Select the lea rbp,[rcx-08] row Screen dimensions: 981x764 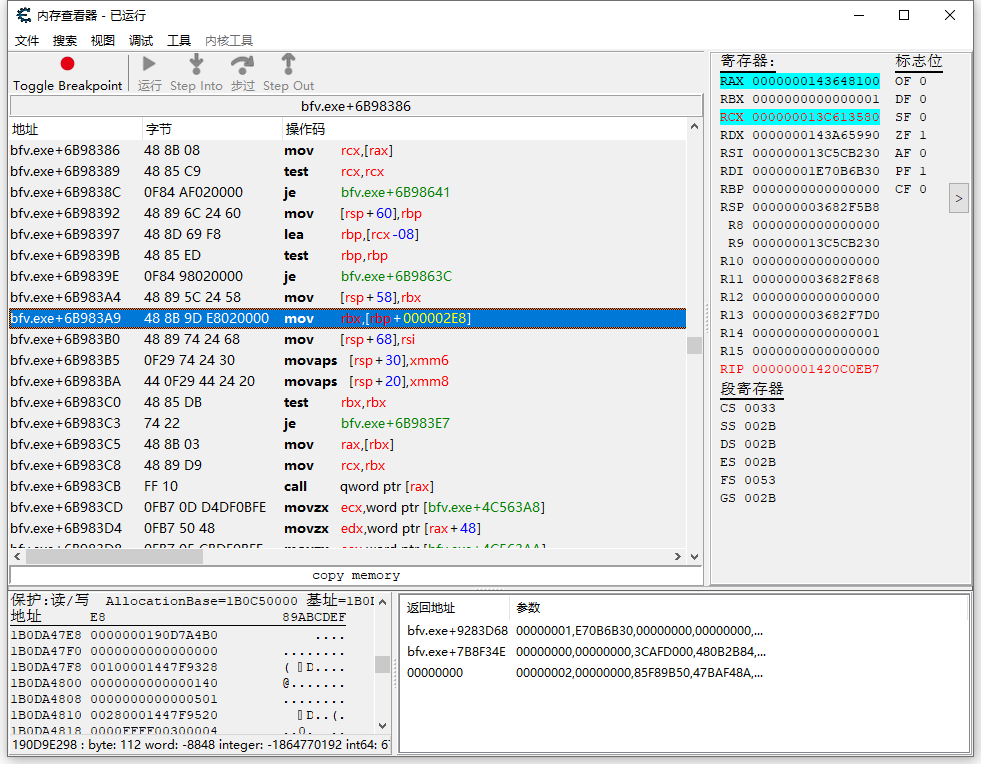click(x=348, y=235)
